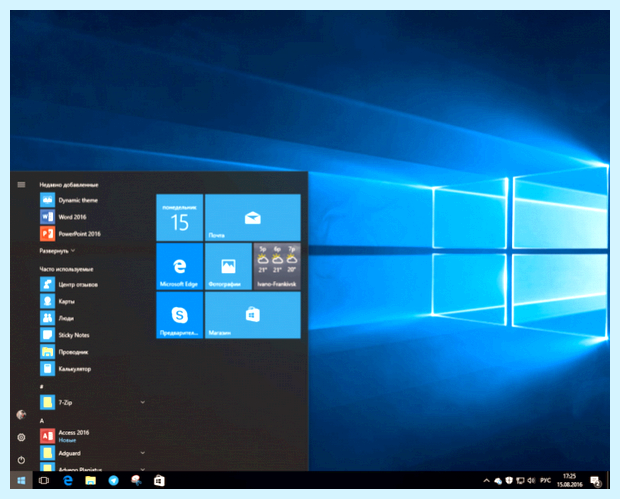Image resolution: width=620 pixels, height=499 pixels.
Task: Click the Недавно добавленные heading
Action: pyautogui.click(x=69, y=185)
